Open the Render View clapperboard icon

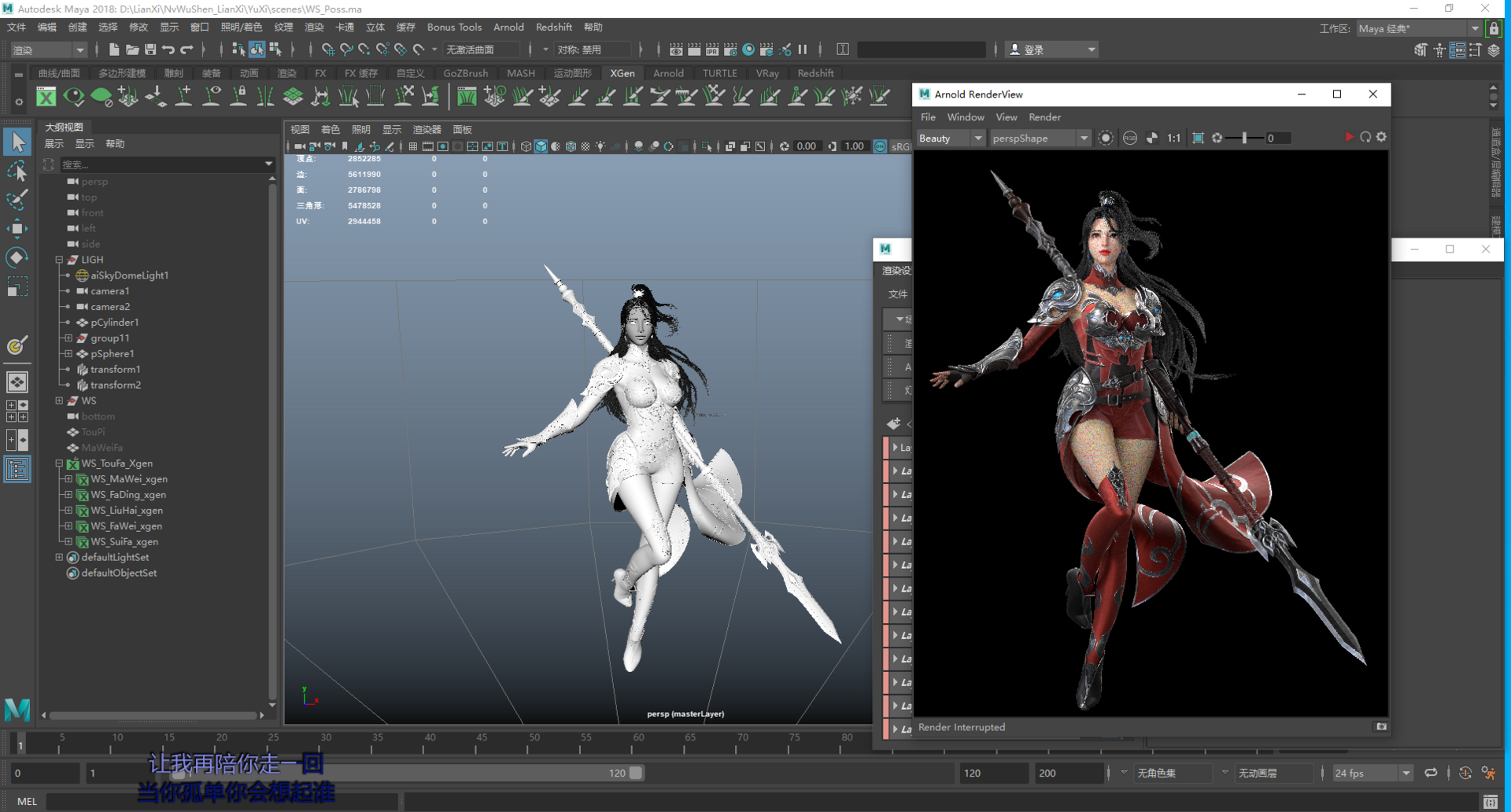tap(676, 50)
